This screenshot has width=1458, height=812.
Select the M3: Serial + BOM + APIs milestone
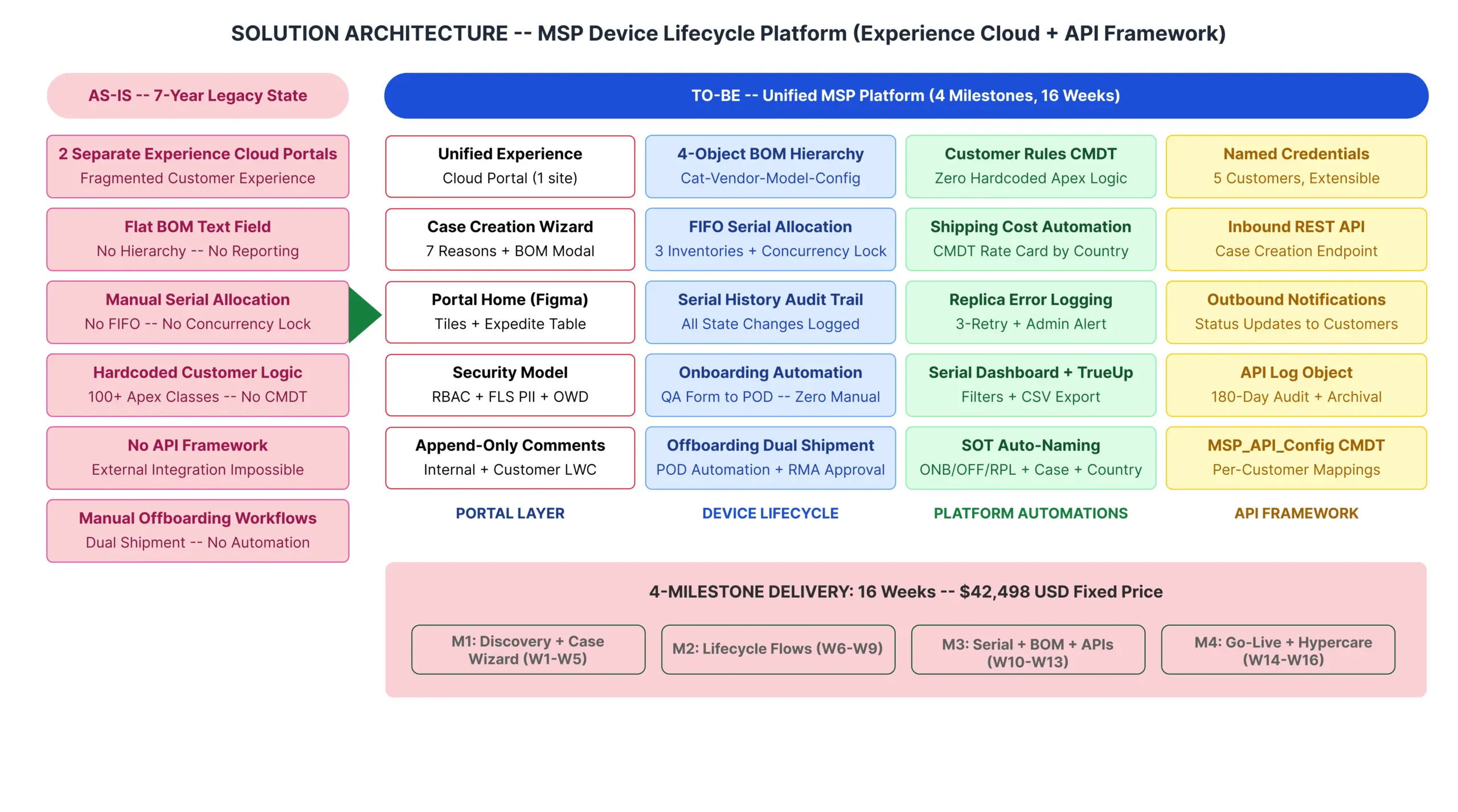pyautogui.click(x=1027, y=649)
